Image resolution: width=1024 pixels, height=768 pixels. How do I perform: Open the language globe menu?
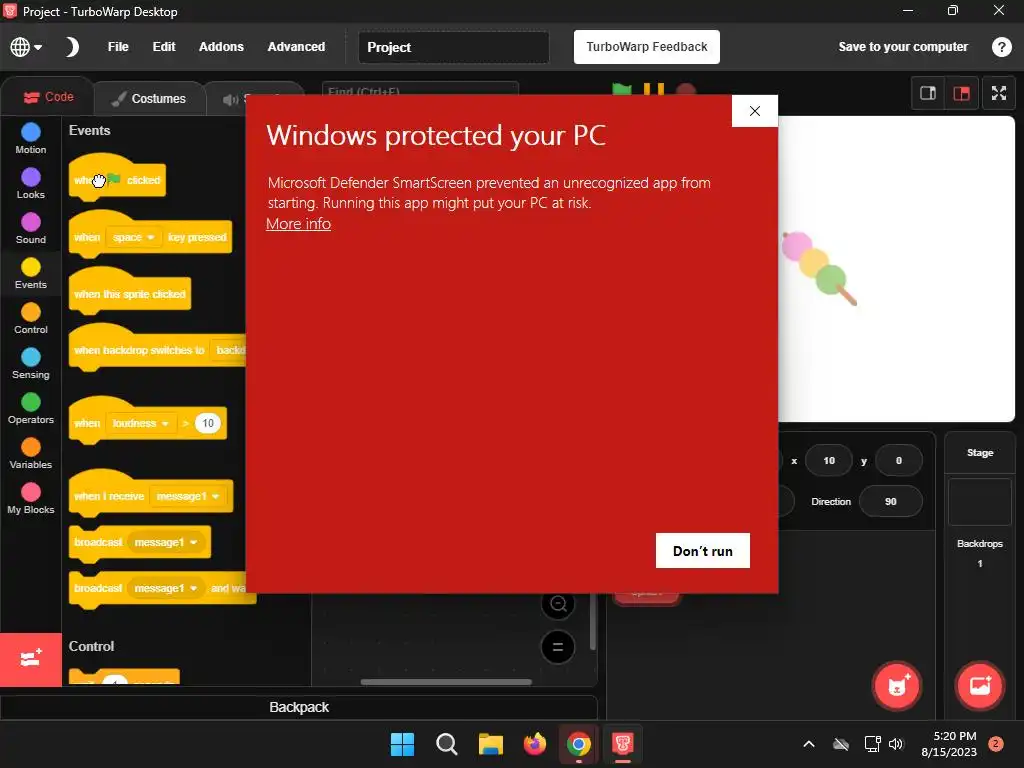pyautogui.click(x=25, y=47)
